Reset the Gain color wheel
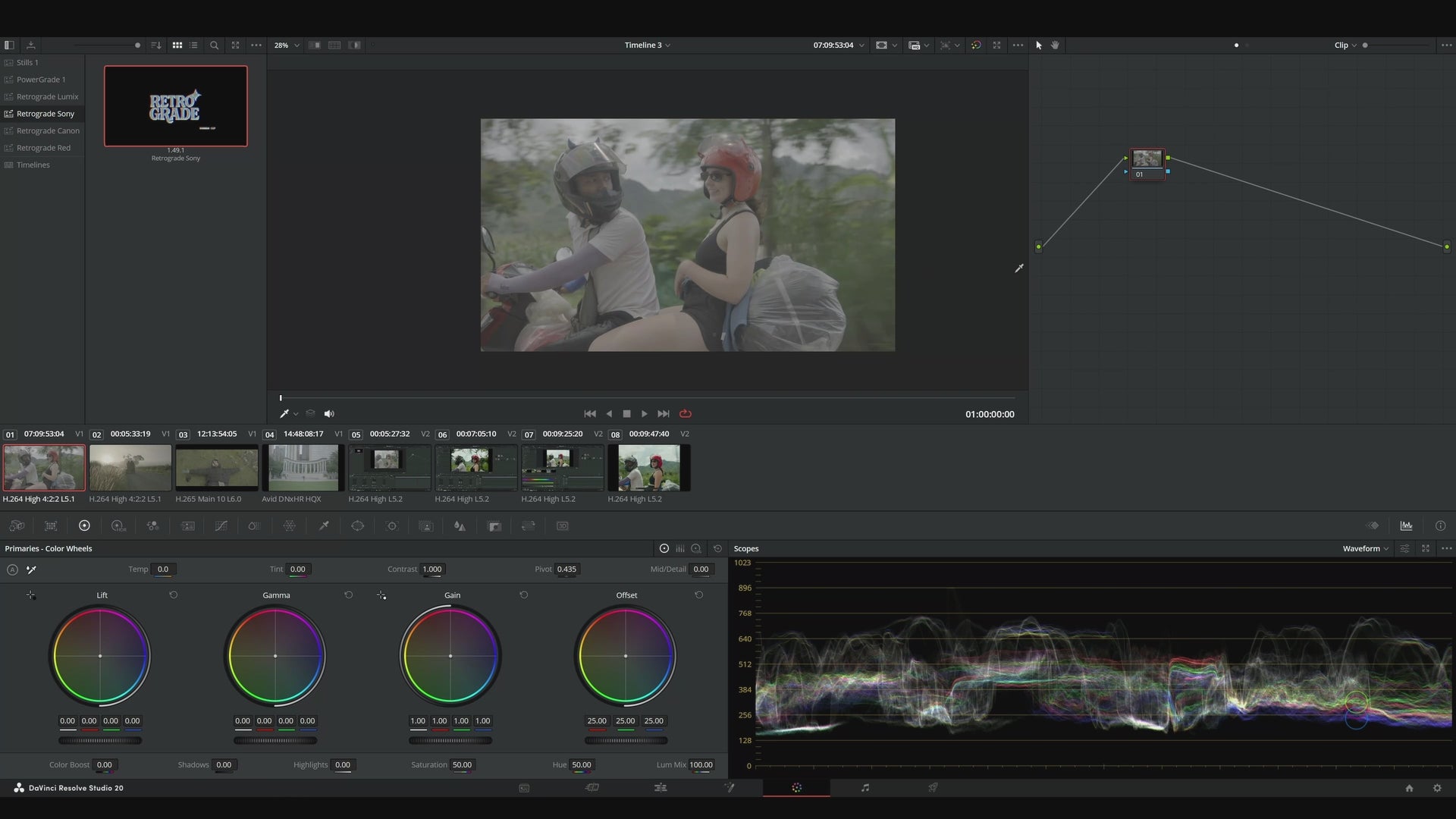Viewport: 1456px width, 819px height. pos(523,595)
